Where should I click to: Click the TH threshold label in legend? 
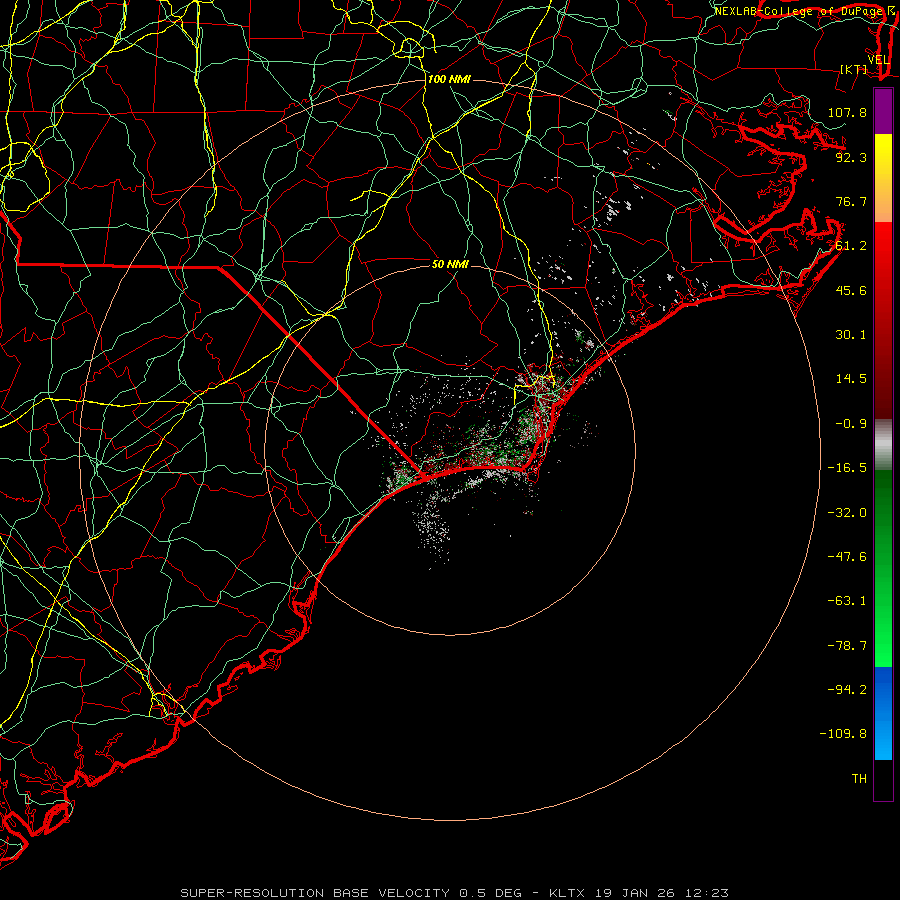pyautogui.click(x=859, y=779)
